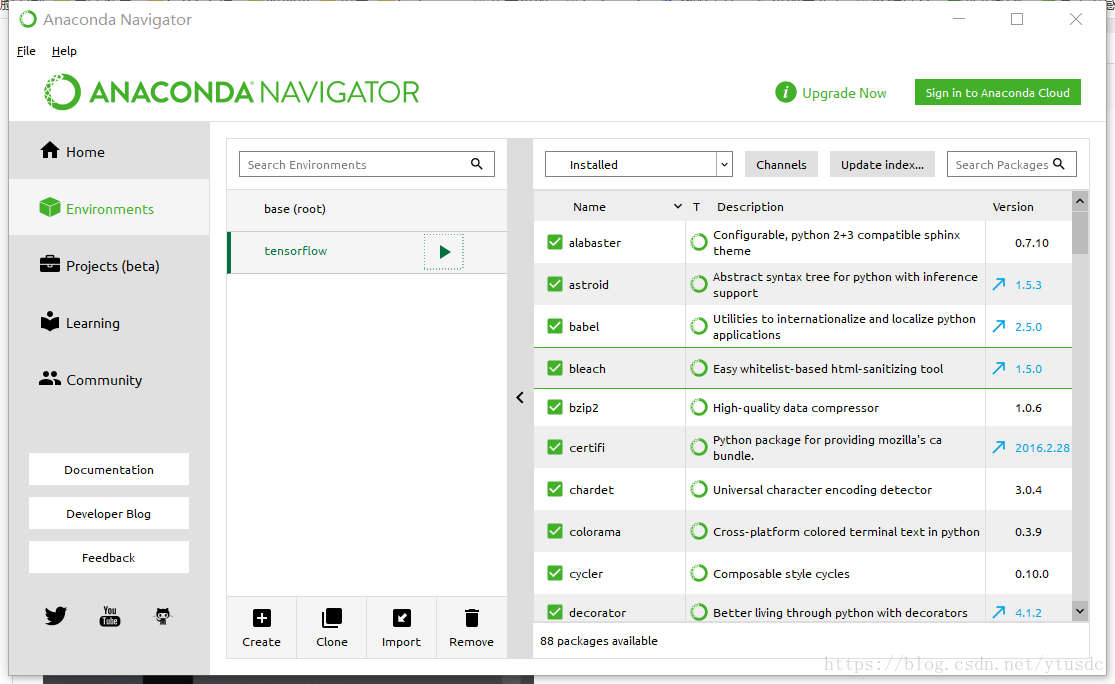Toggle the bleach package checkbox
The width and height of the screenshot is (1115, 684).
click(555, 368)
